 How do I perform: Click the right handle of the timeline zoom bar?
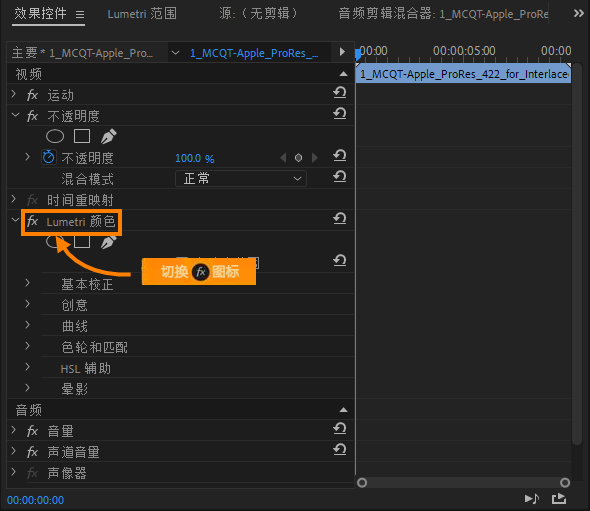point(565,483)
